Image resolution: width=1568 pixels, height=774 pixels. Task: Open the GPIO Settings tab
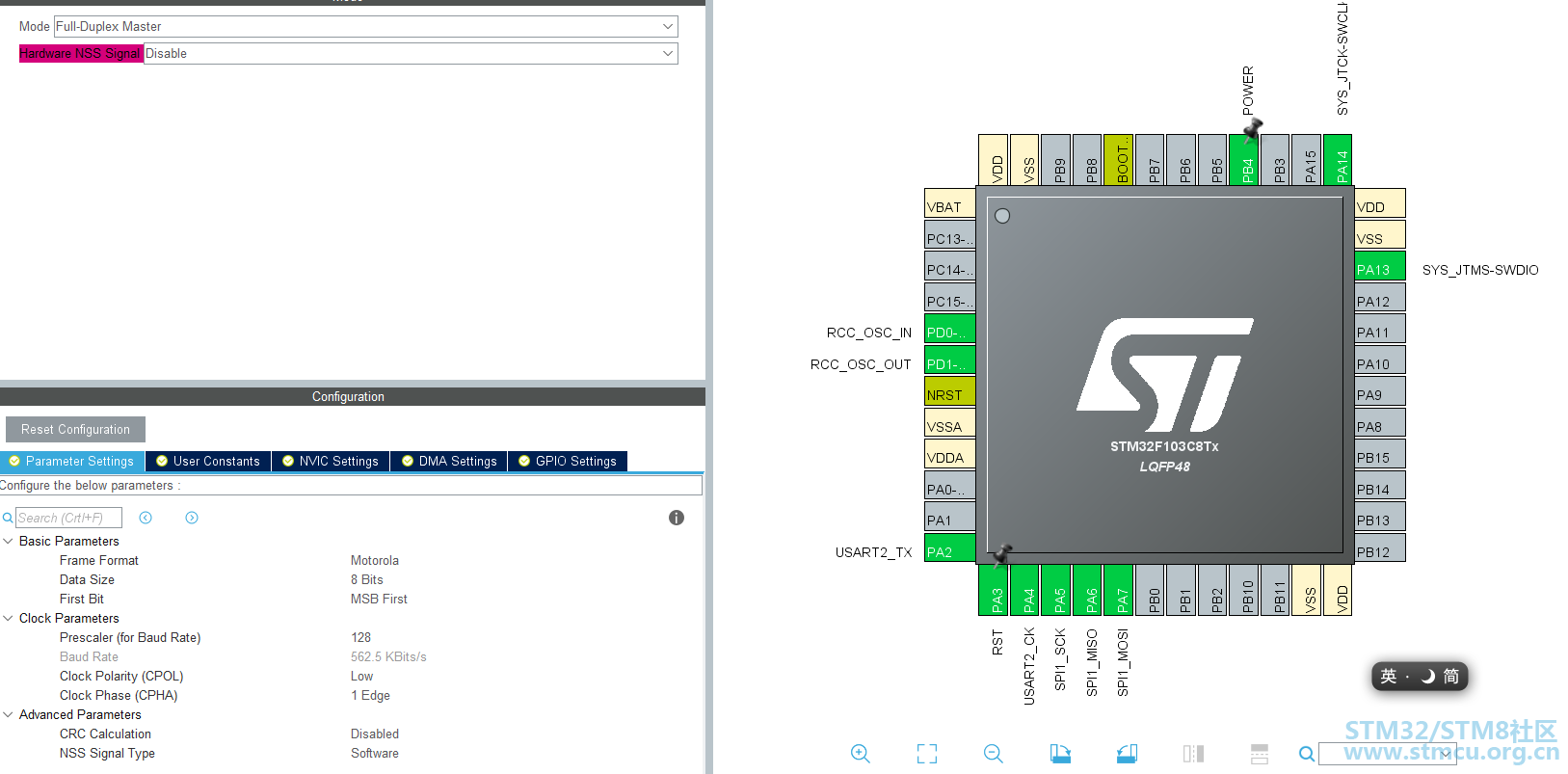(x=568, y=462)
